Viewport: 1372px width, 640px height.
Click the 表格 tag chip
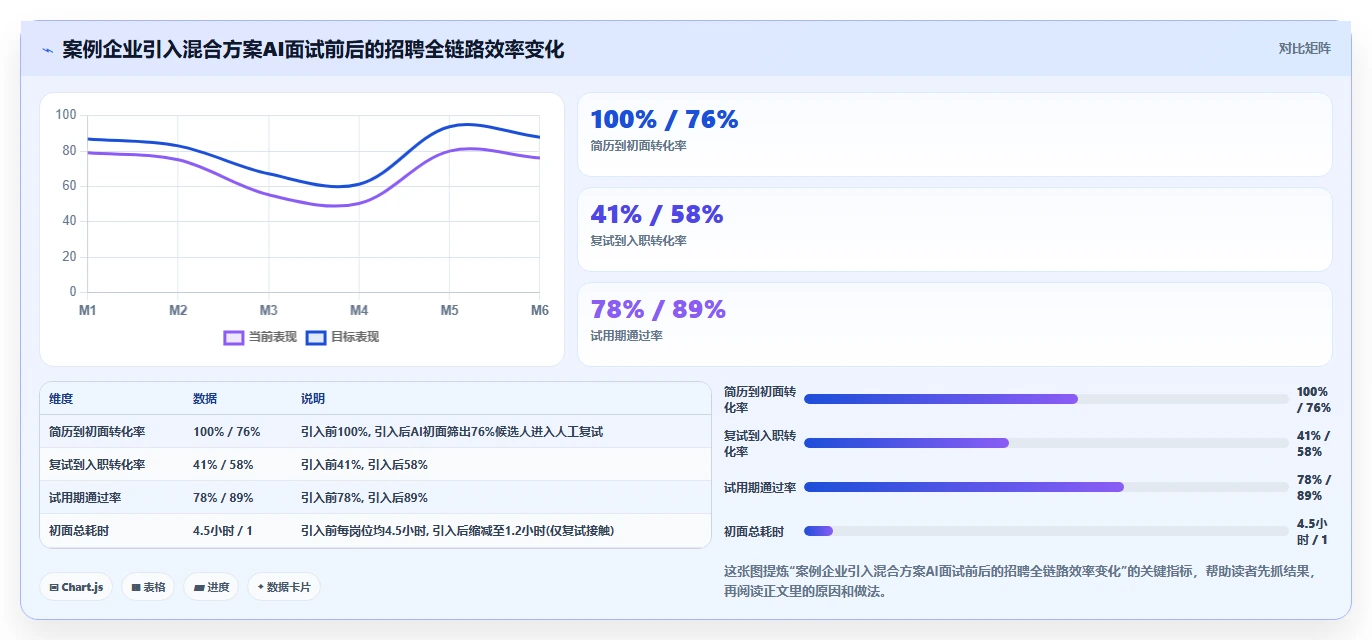coord(148,587)
